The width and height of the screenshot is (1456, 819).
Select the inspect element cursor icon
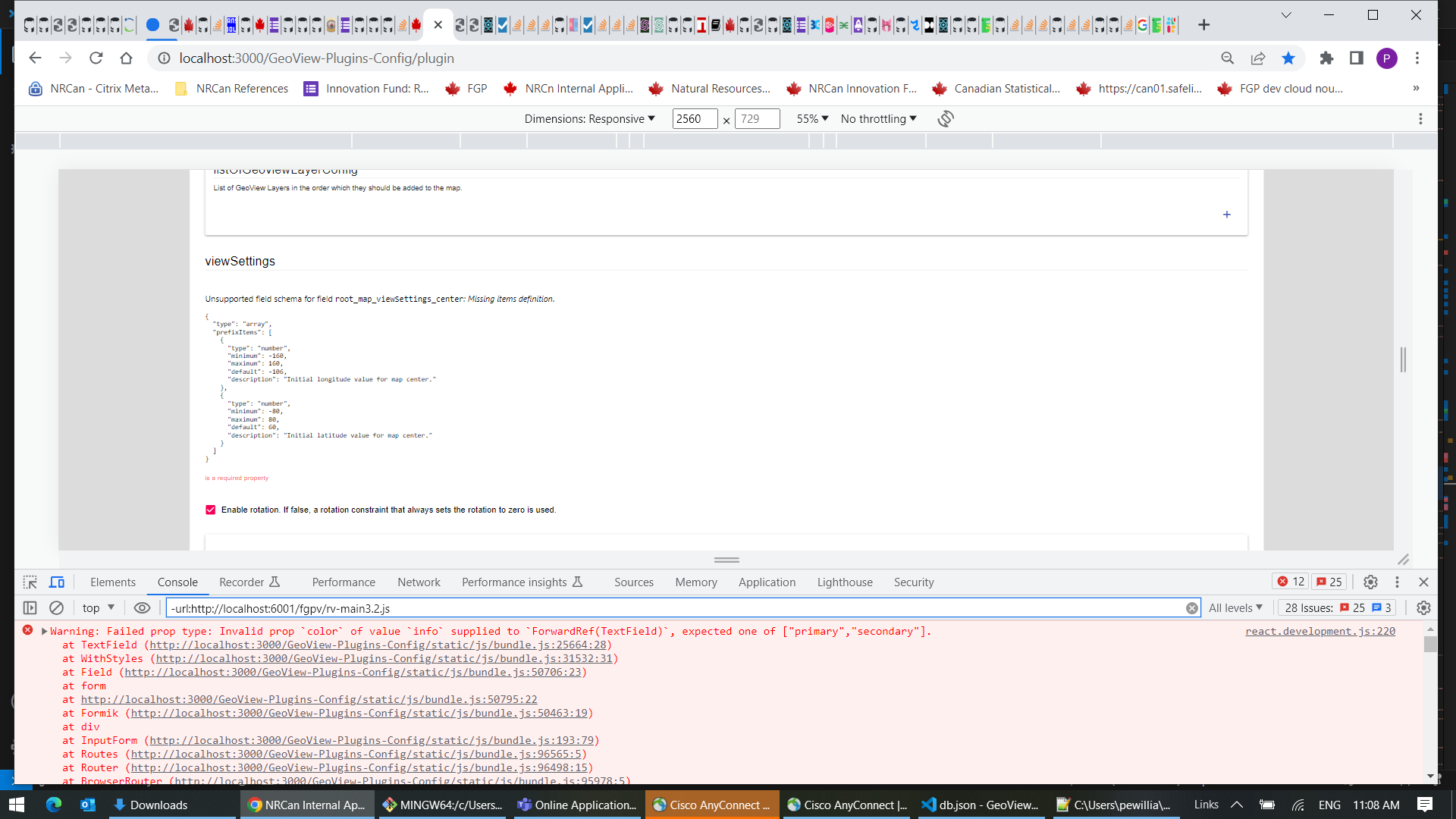[x=30, y=582]
